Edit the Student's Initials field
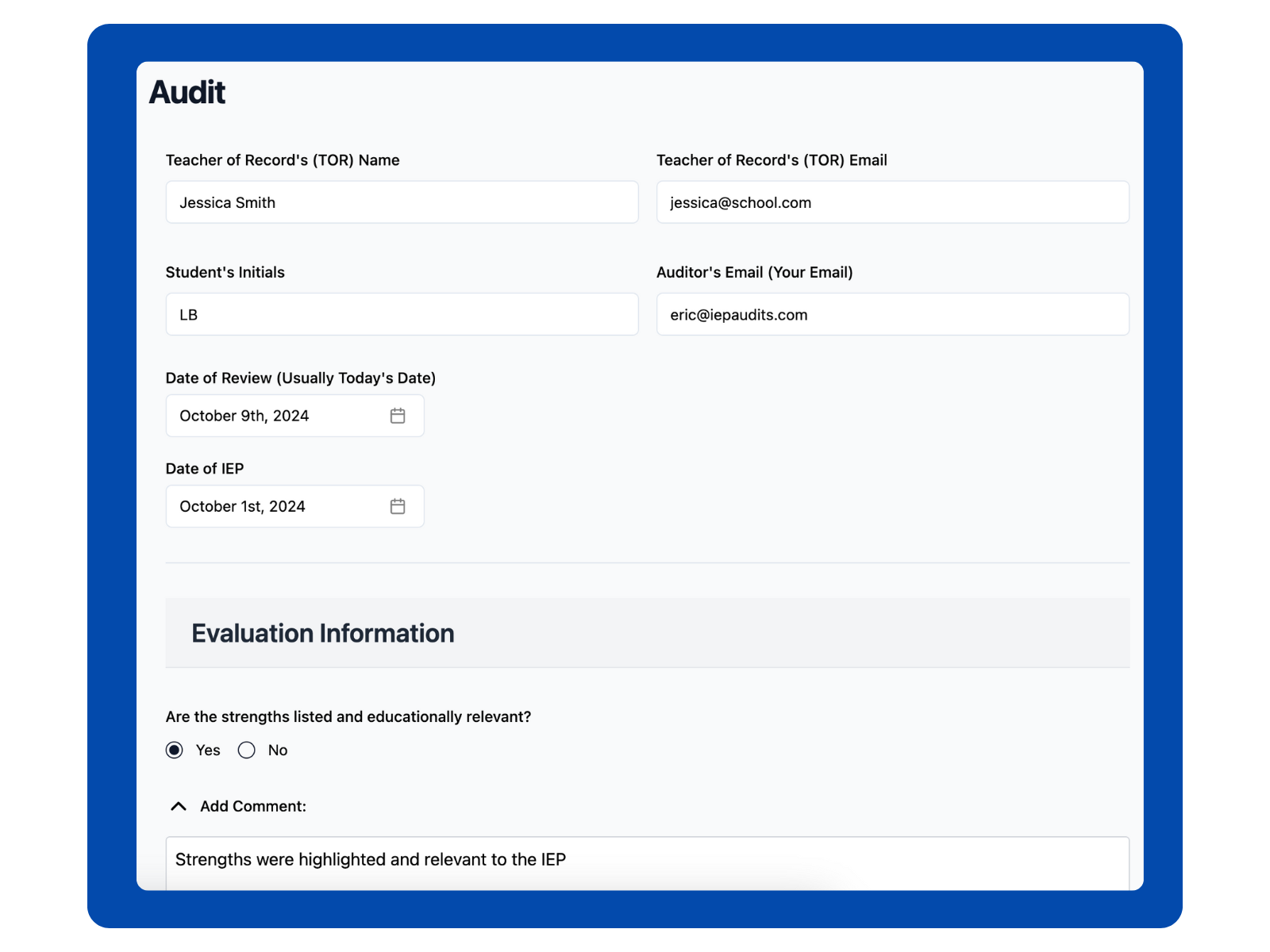 point(402,314)
